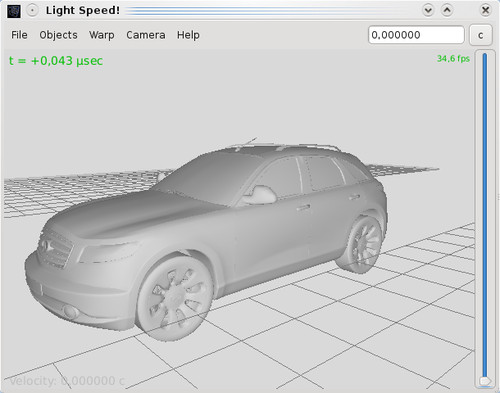Click the car's front grille emblem
The image size is (500, 393).
click(45, 246)
